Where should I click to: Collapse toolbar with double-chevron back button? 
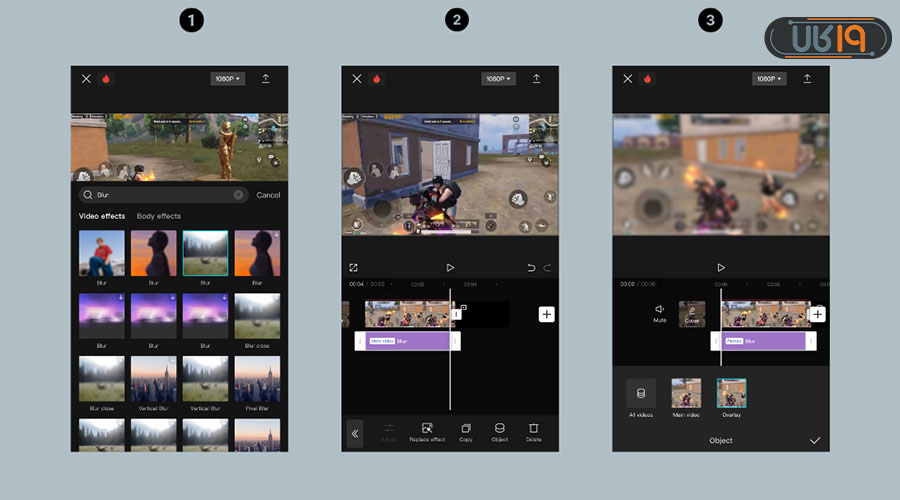pyautogui.click(x=354, y=433)
